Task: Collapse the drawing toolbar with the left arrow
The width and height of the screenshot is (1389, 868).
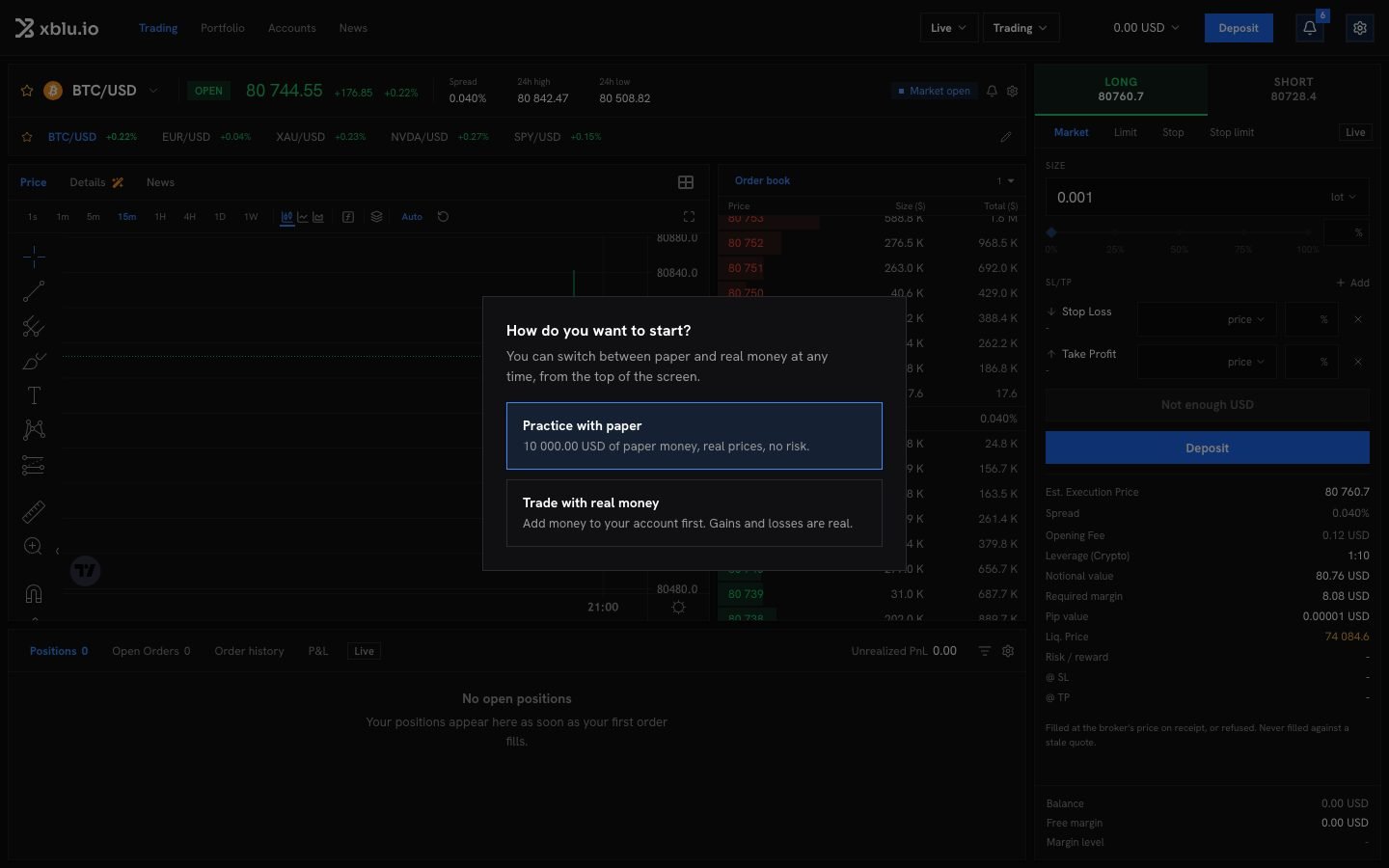Action: pyautogui.click(x=57, y=551)
